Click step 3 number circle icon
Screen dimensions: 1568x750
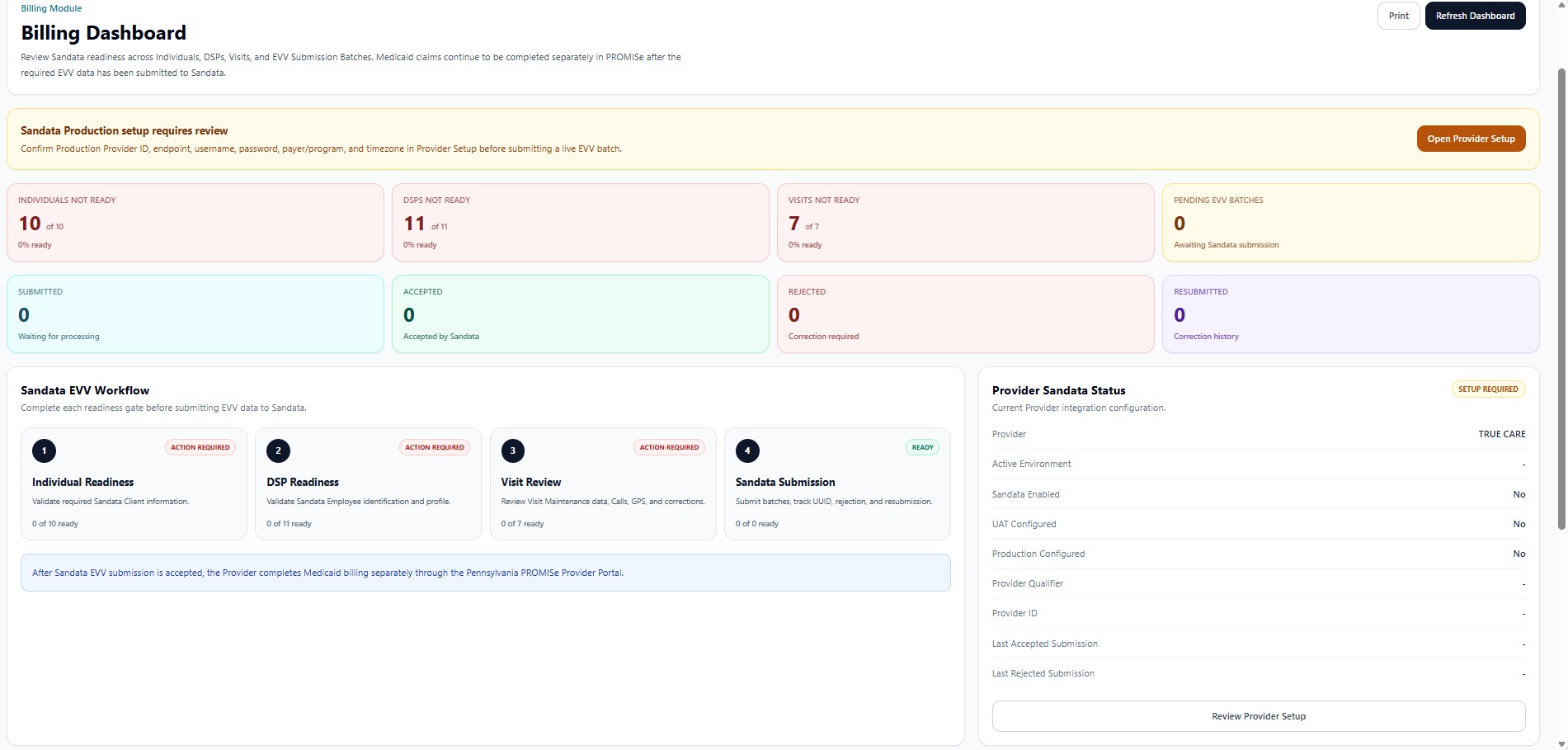513,450
